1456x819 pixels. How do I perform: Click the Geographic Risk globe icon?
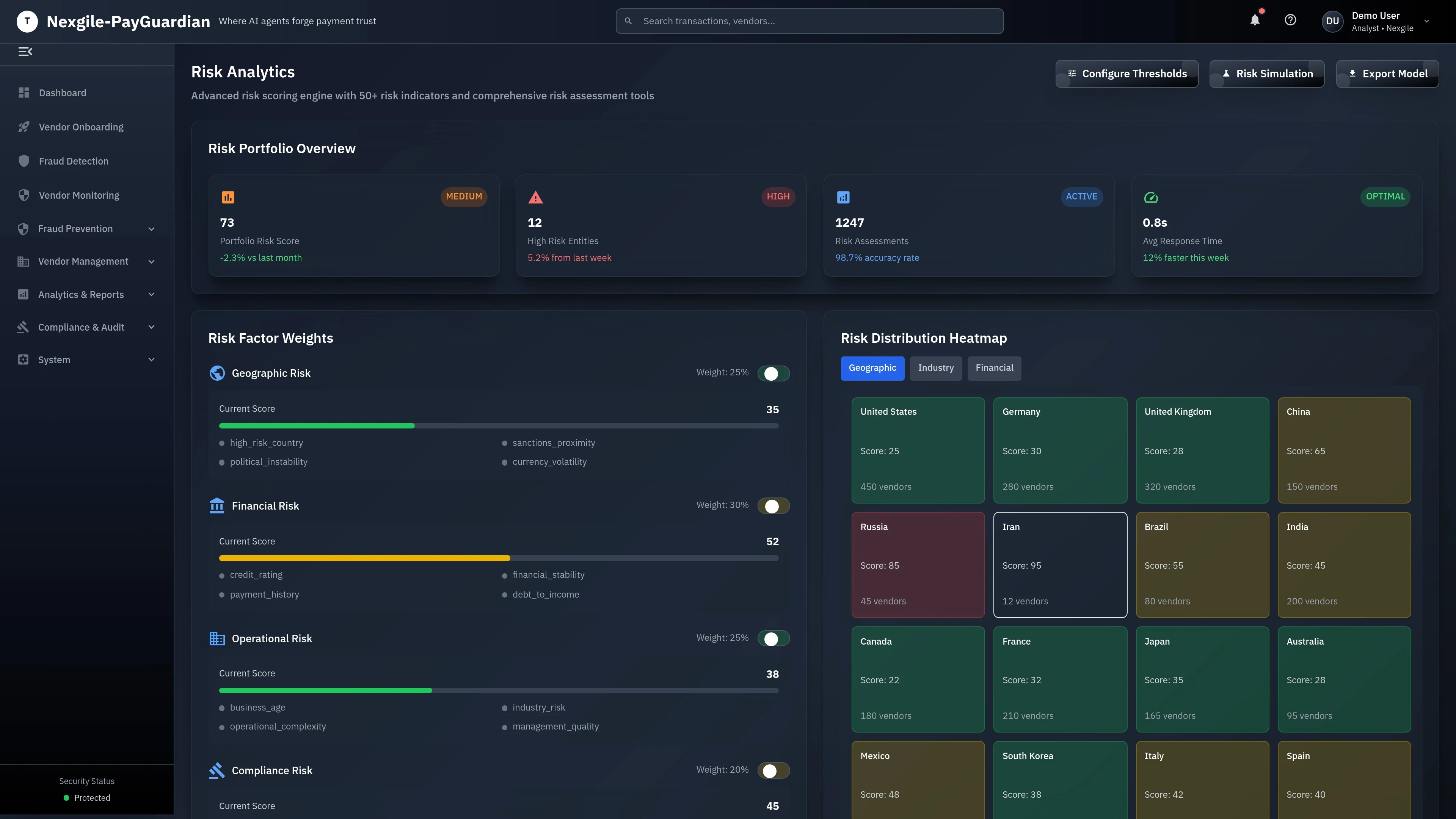point(217,373)
